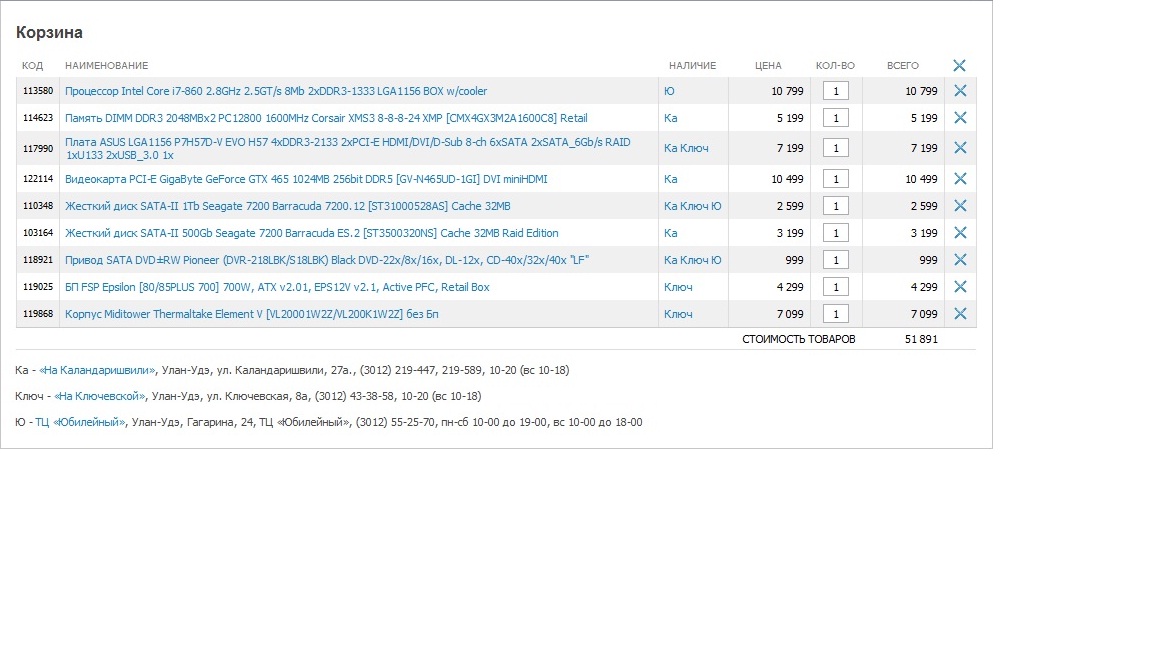The height and width of the screenshot is (648, 1152).
Task: Click quantity field for Pioneer DVD drive
Action: tap(835, 260)
